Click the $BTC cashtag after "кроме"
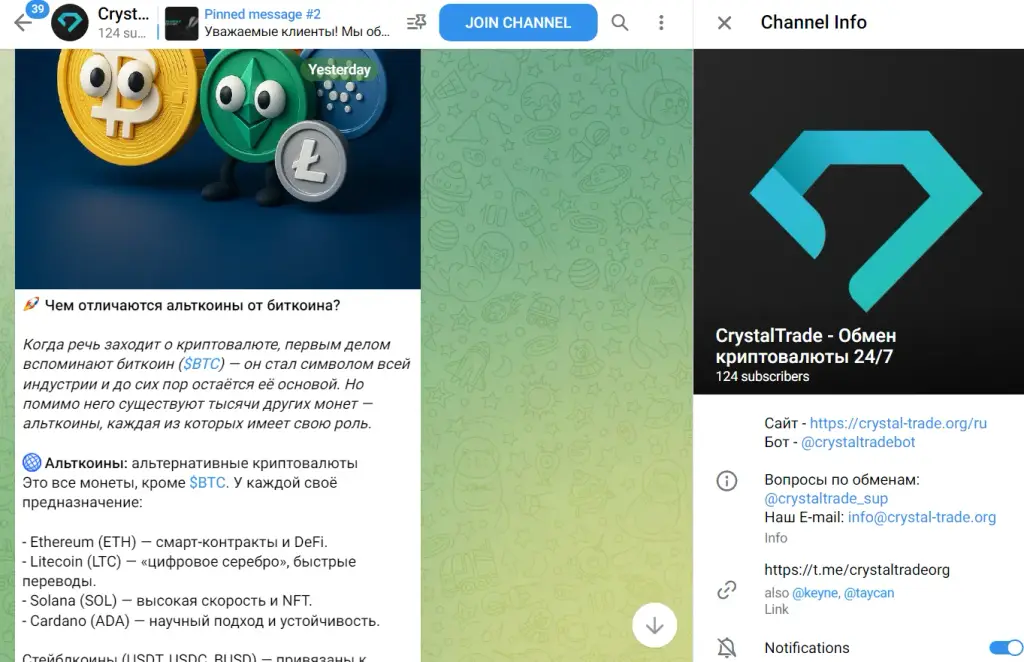1024x662 pixels. [x=207, y=482]
